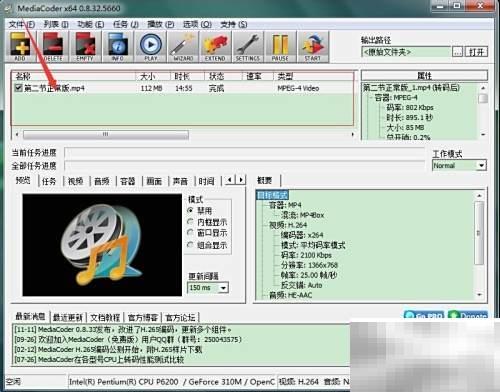The width and height of the screenshot is (500, 392).
Task: Switch to the 画面 tab
Action: 154,181
